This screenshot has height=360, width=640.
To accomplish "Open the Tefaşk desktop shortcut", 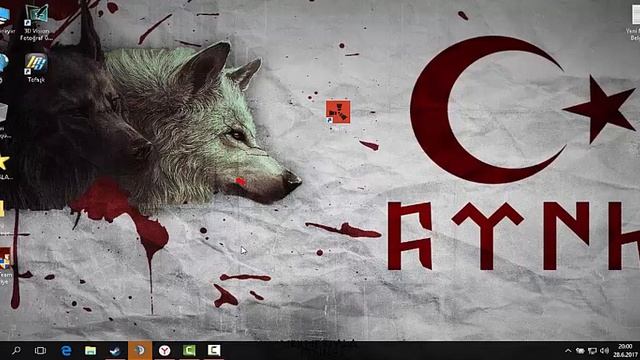I will point(36,68).
